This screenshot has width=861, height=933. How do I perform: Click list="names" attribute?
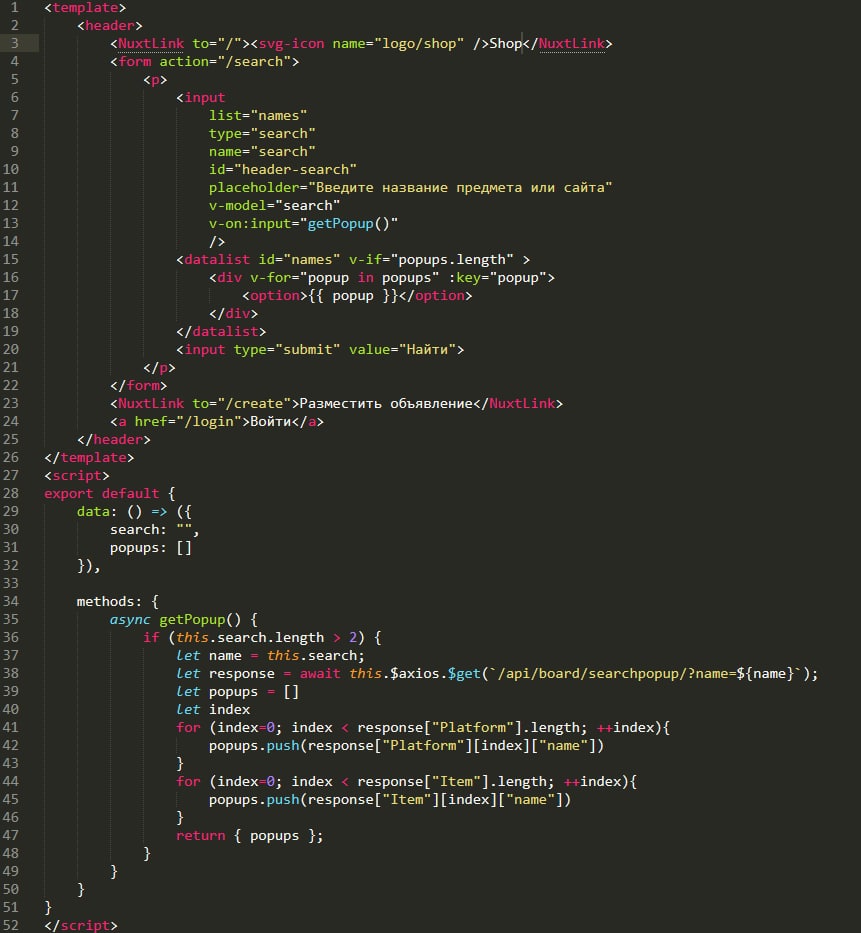(x=258, y=115)
